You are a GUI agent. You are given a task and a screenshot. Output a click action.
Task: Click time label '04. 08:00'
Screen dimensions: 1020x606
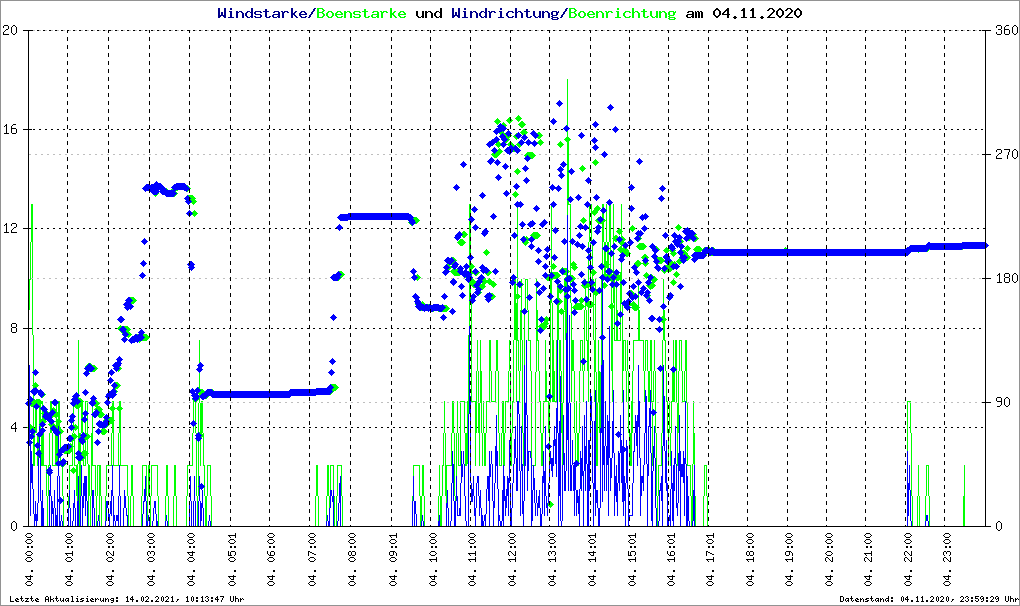pyautogui.click(x=351, y=559)
